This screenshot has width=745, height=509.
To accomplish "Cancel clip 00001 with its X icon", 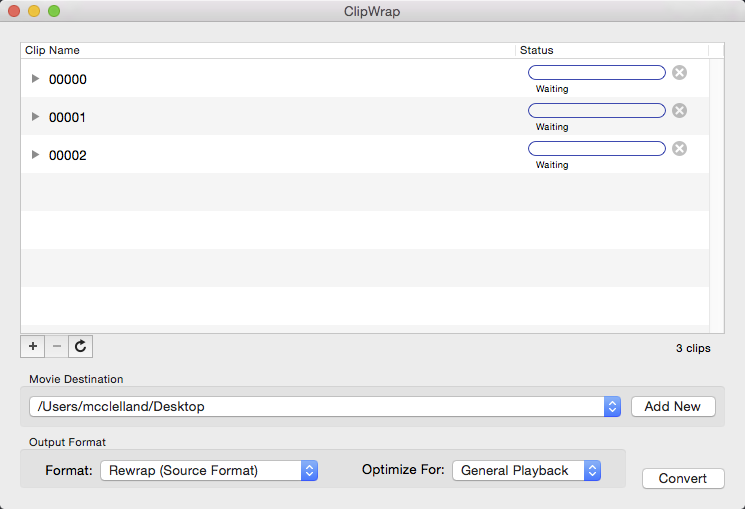I will coord(679,111).
